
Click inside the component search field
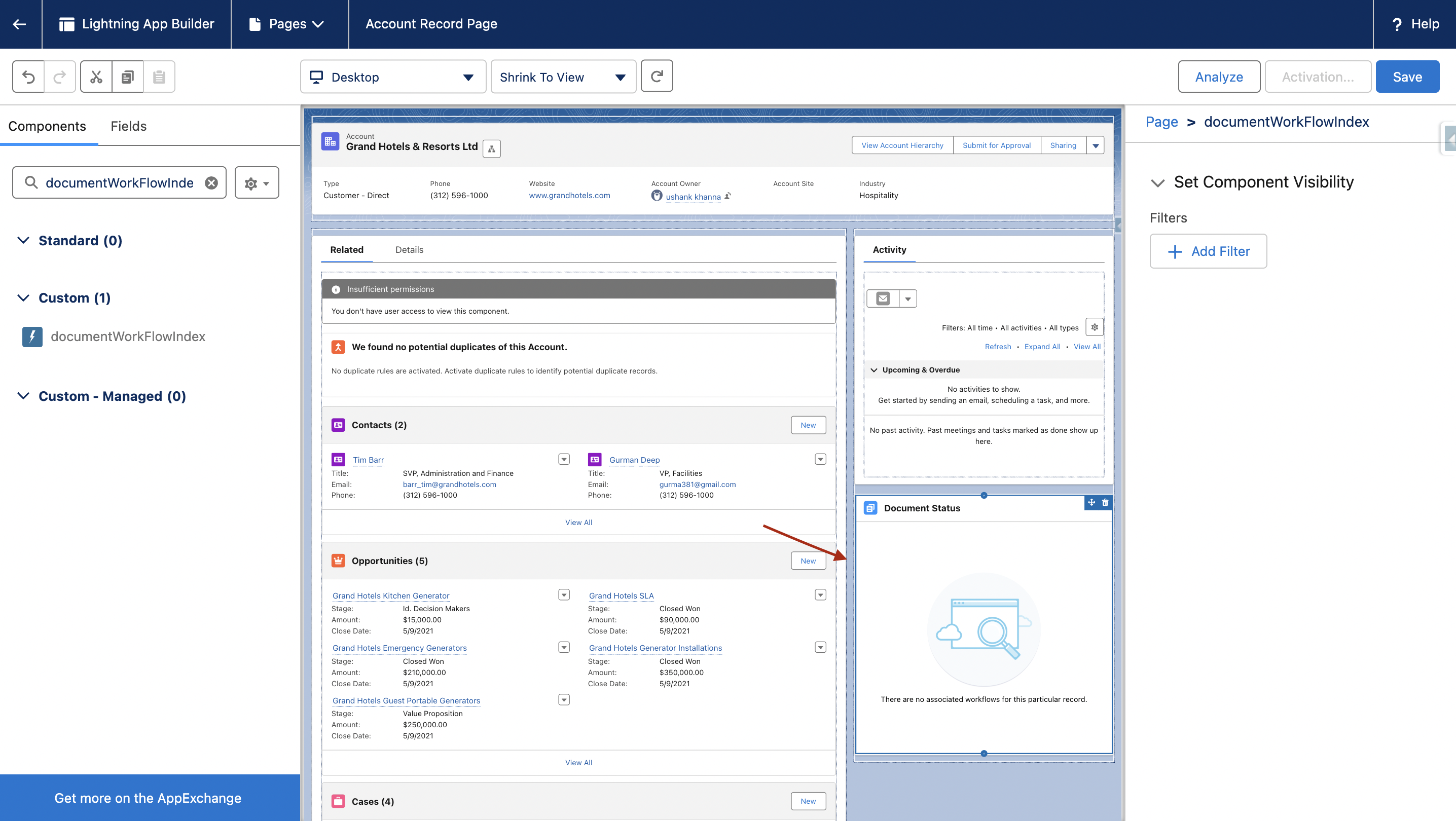(x=119, y=182)
